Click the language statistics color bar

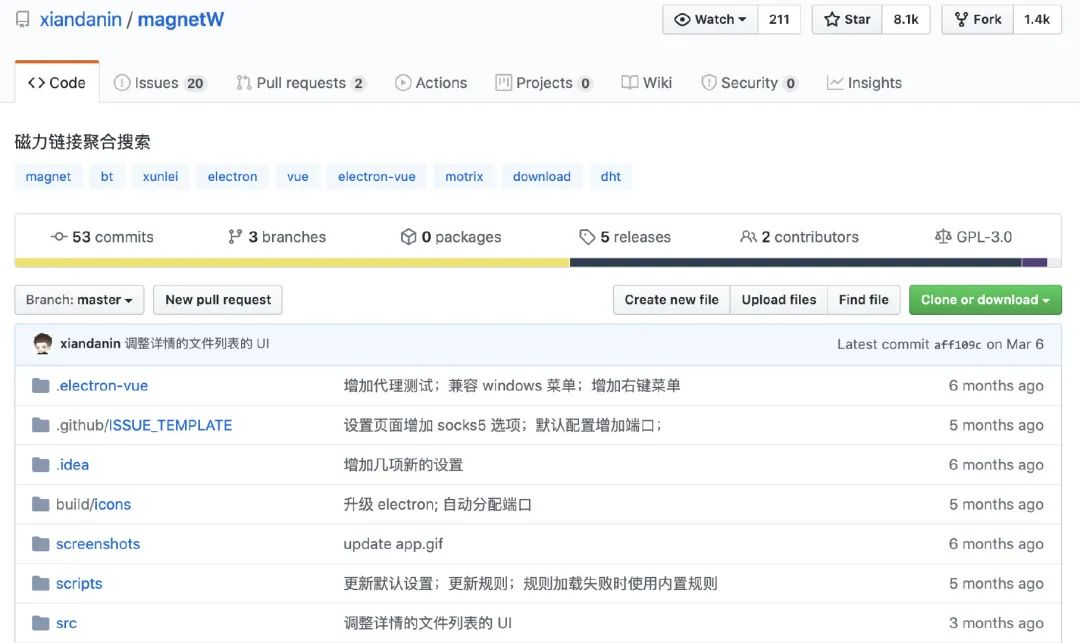[x=540, y=263]
